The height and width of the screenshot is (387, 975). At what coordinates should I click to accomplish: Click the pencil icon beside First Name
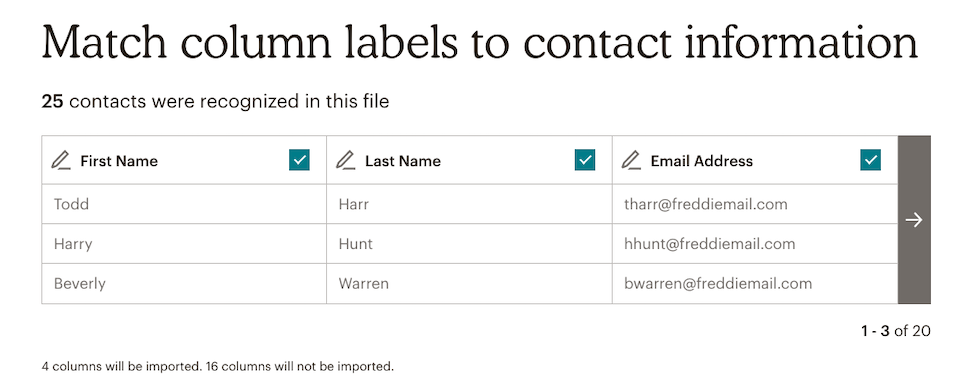pos(60,161)
